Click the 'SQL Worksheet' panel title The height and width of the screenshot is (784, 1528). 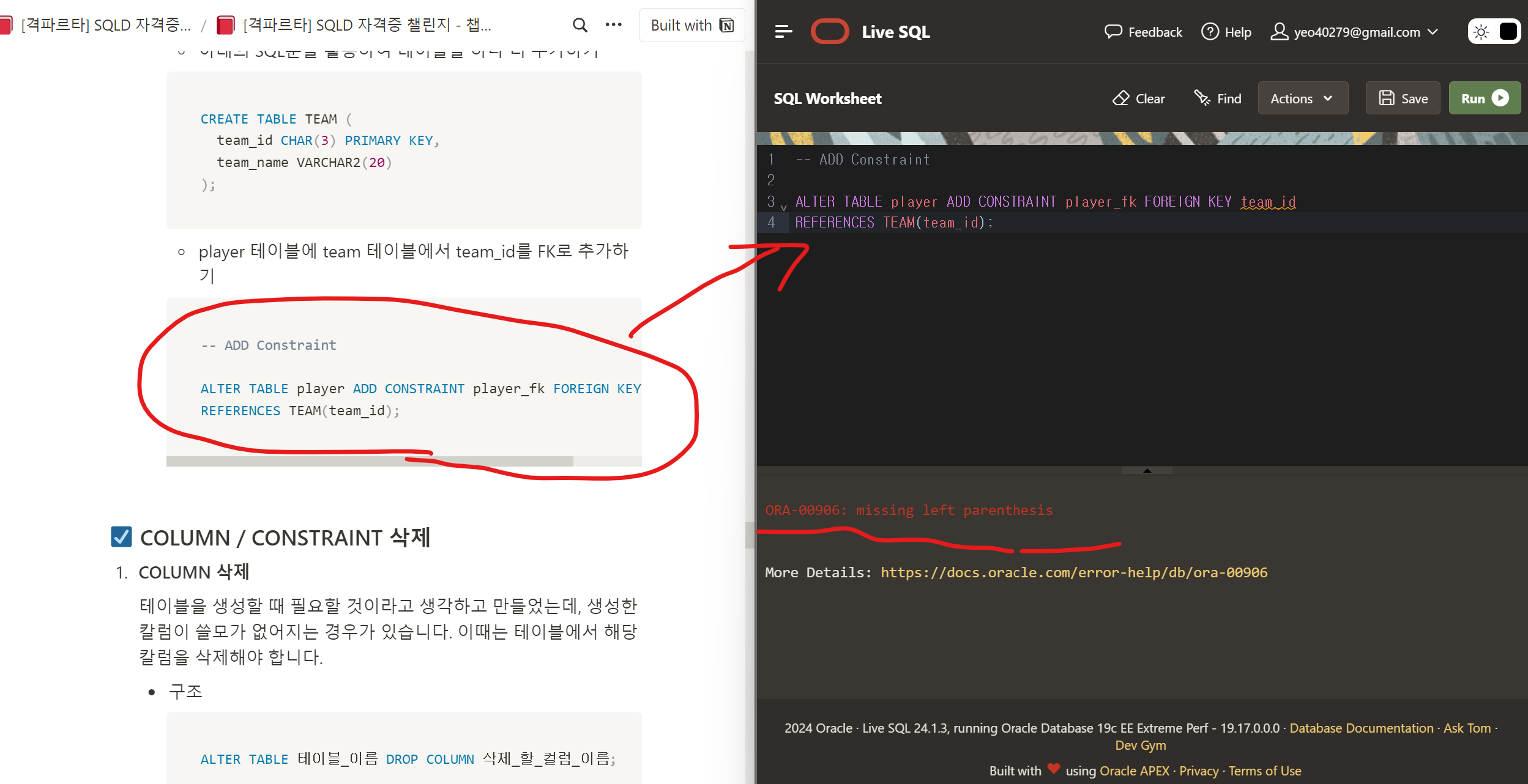(x=827, y=98)
